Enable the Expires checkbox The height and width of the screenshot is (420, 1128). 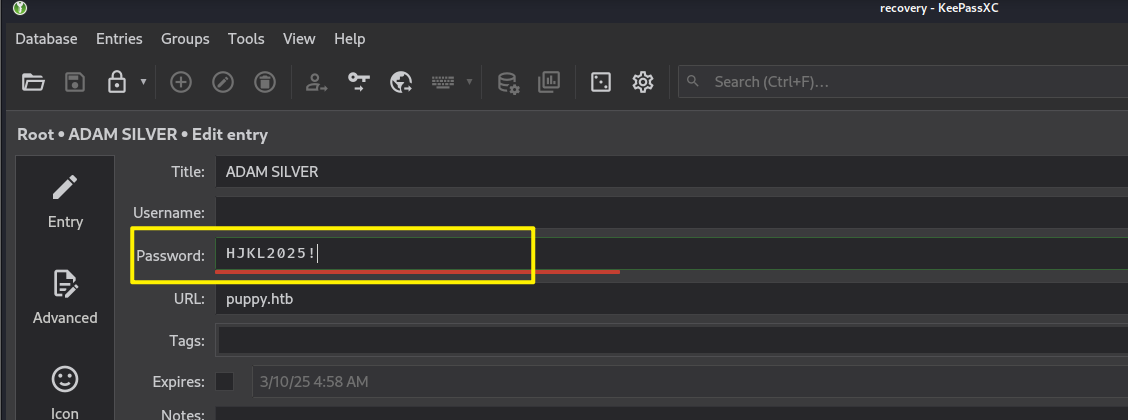click(225, 381)
